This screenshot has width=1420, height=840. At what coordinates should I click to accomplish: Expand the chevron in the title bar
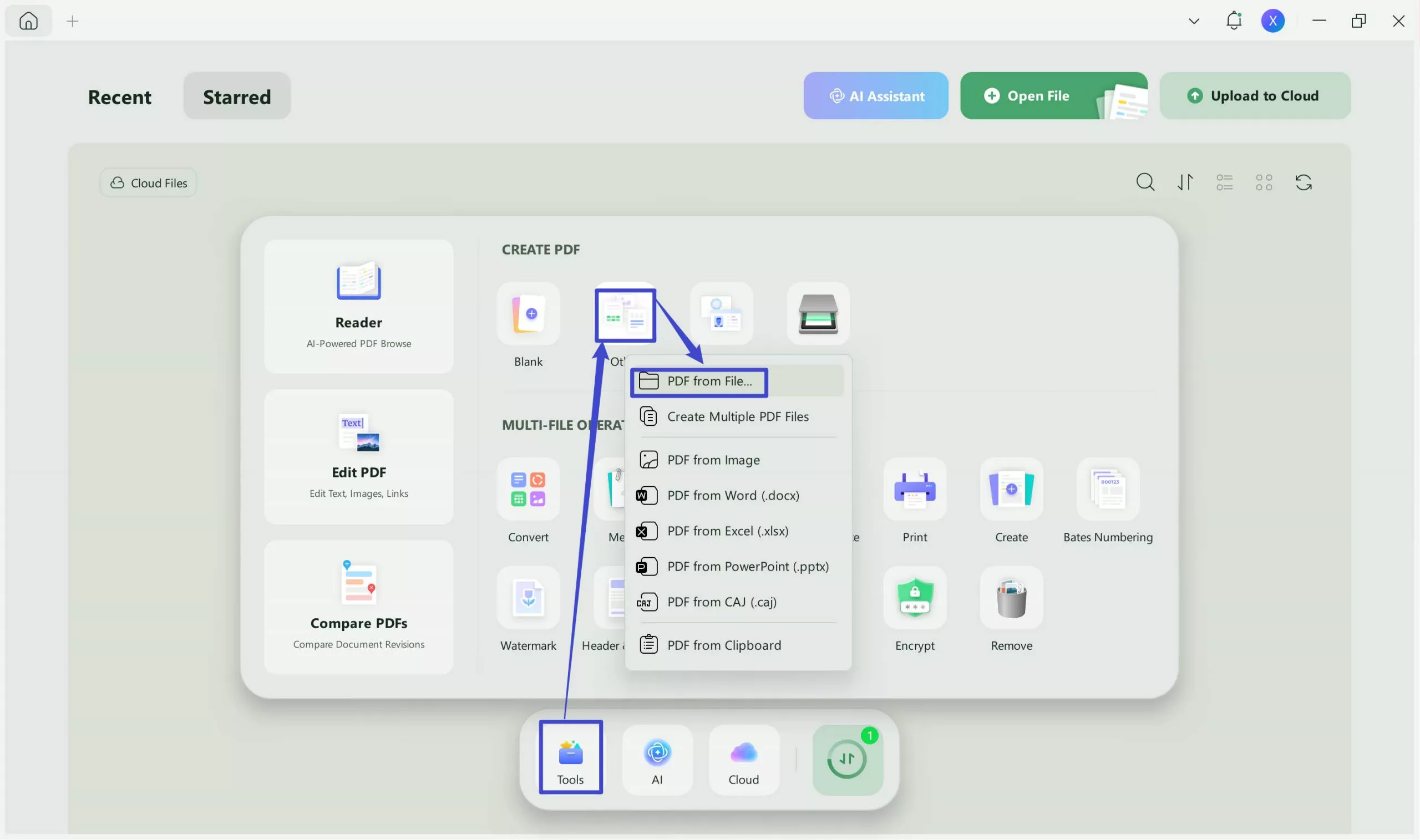(1194, 21)
